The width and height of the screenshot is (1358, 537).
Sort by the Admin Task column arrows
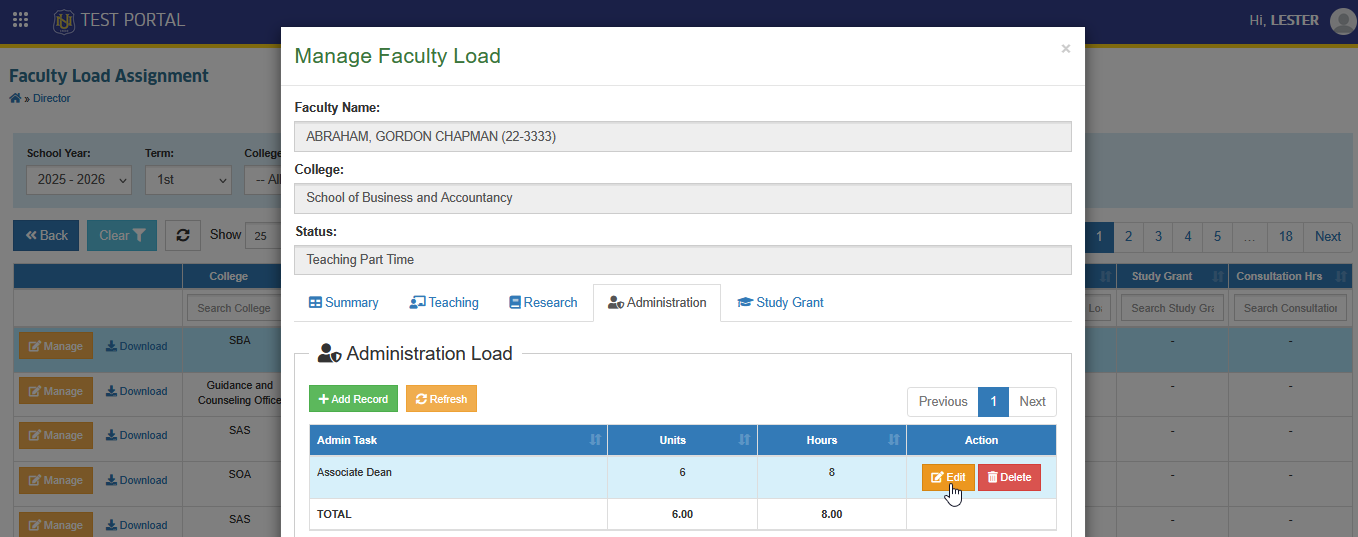tap(595, 440)
